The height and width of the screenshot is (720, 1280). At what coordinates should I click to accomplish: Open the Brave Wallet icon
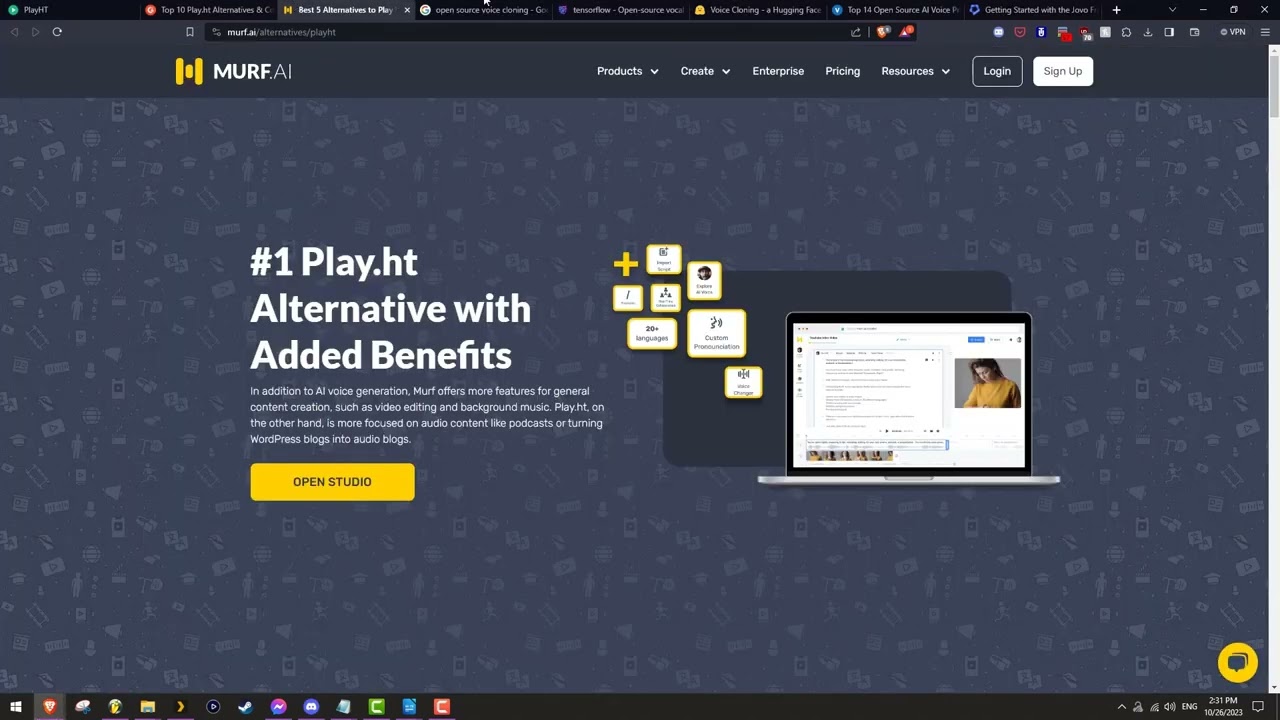(x=1194, y=32)
